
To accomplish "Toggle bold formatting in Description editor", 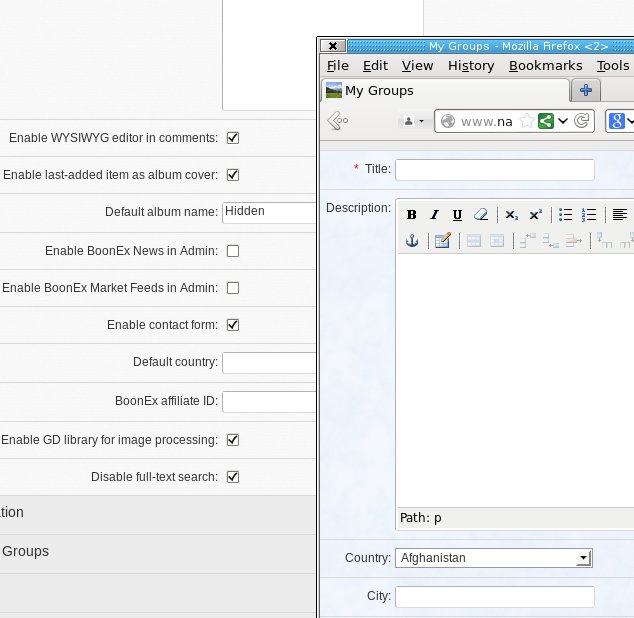I will point(411,215).
